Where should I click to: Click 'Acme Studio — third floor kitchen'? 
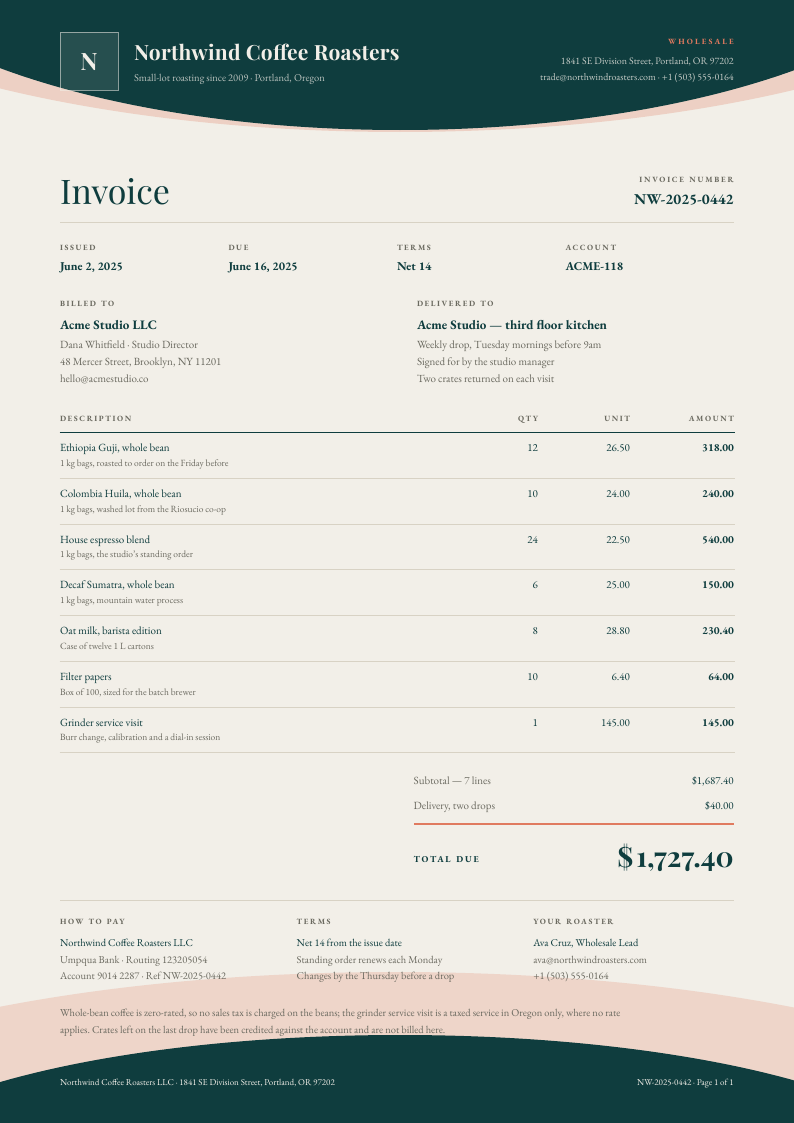[512, 325]
